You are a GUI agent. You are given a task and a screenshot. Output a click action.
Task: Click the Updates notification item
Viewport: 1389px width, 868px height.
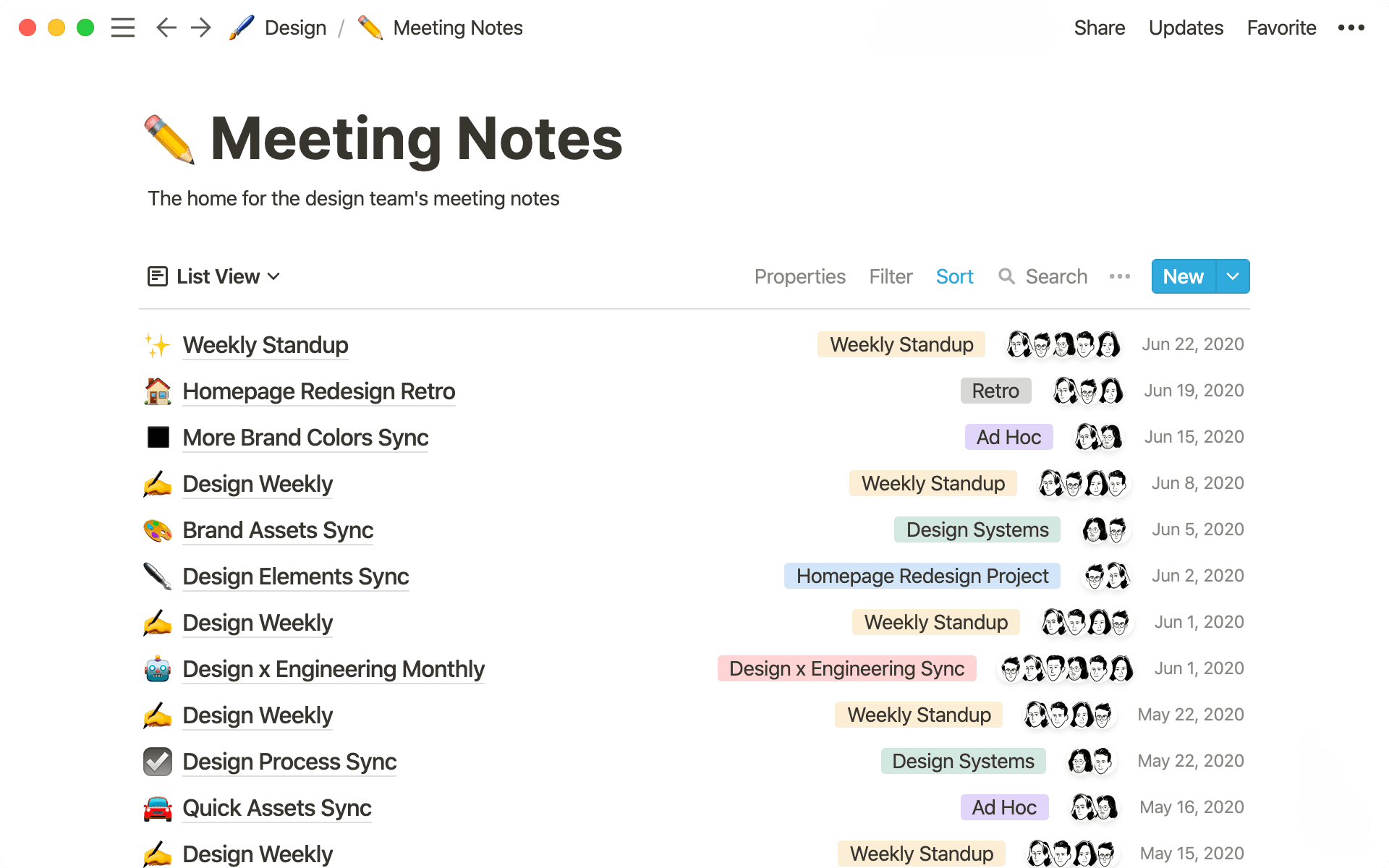1185,27
